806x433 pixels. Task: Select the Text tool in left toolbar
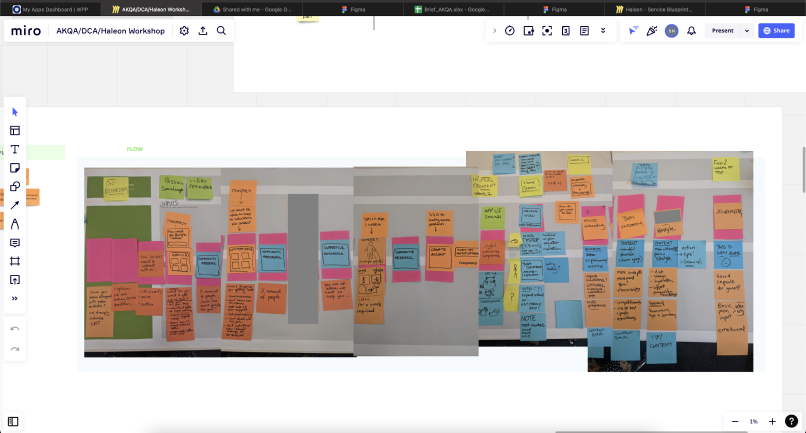tap(15, 149)
